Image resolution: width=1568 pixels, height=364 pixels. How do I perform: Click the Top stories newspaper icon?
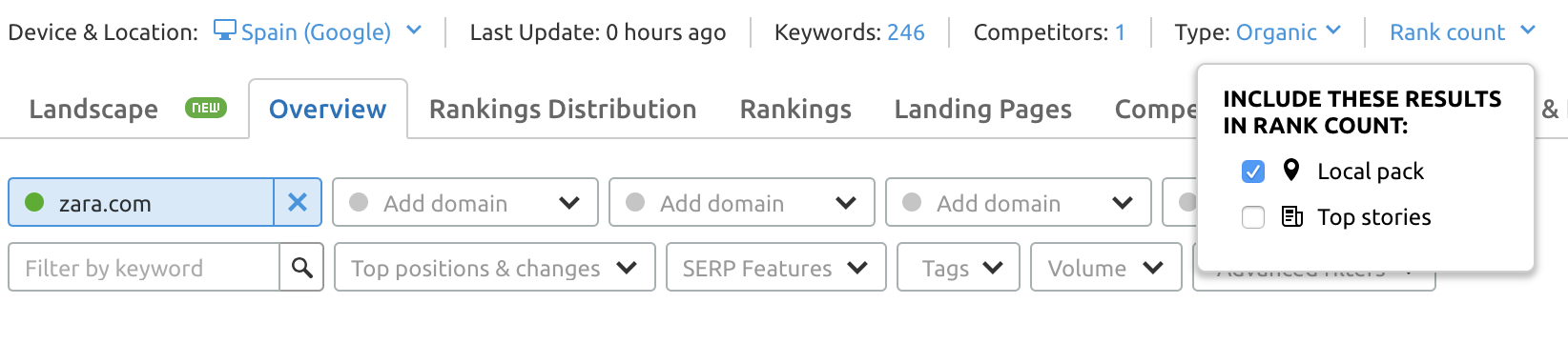(x=1292, y=216)
